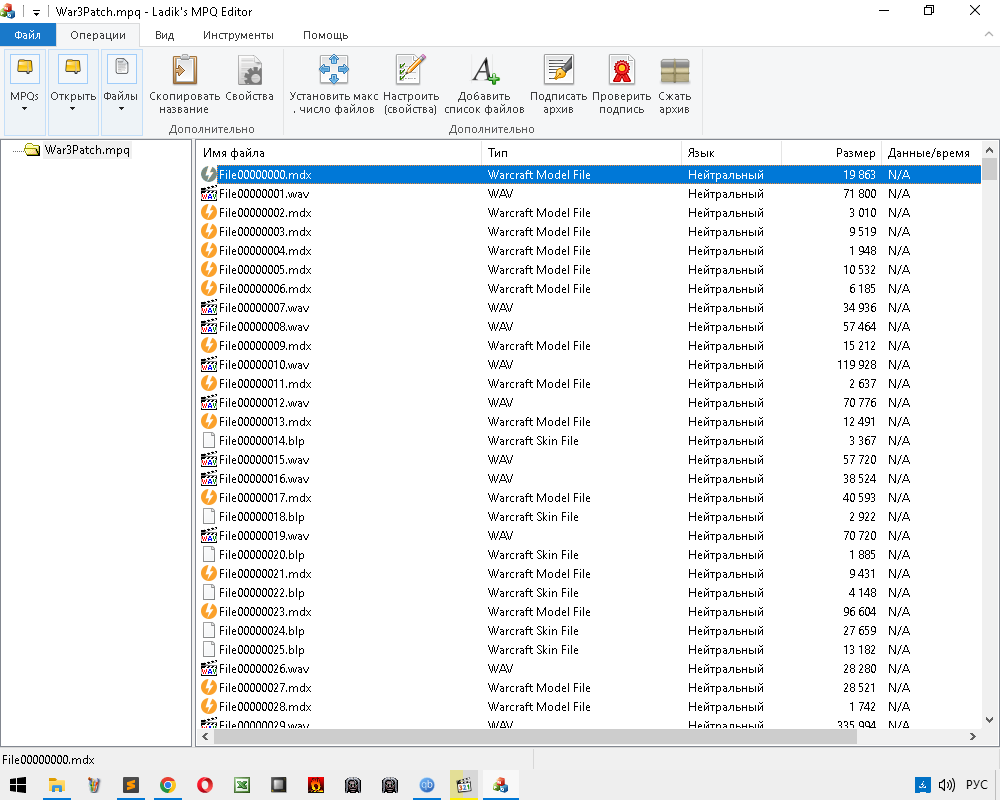Open the Файл menu tab

[x=27, y=35]
